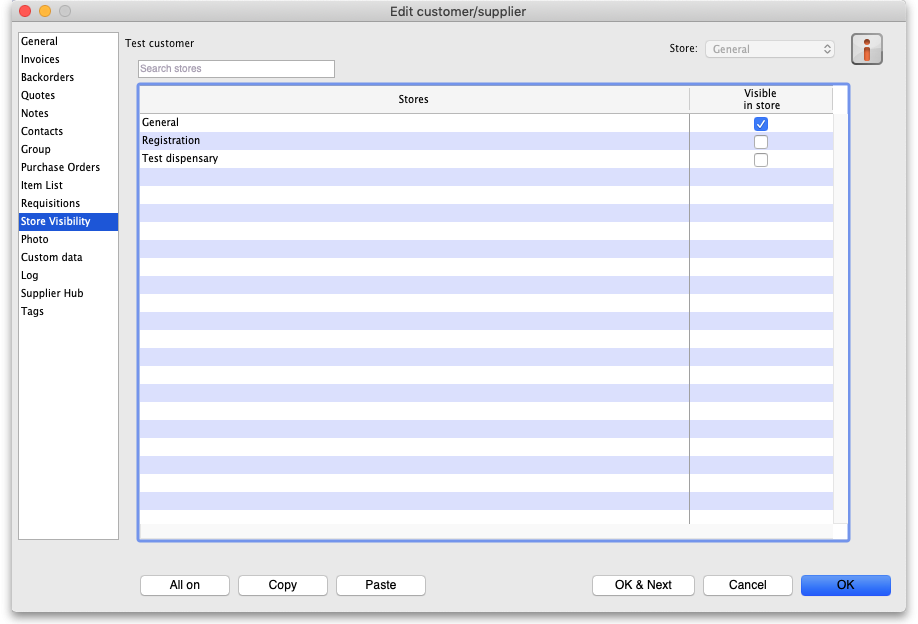Show the Tags section
Screen dimensions: 918x624
[x=33, y=312]
